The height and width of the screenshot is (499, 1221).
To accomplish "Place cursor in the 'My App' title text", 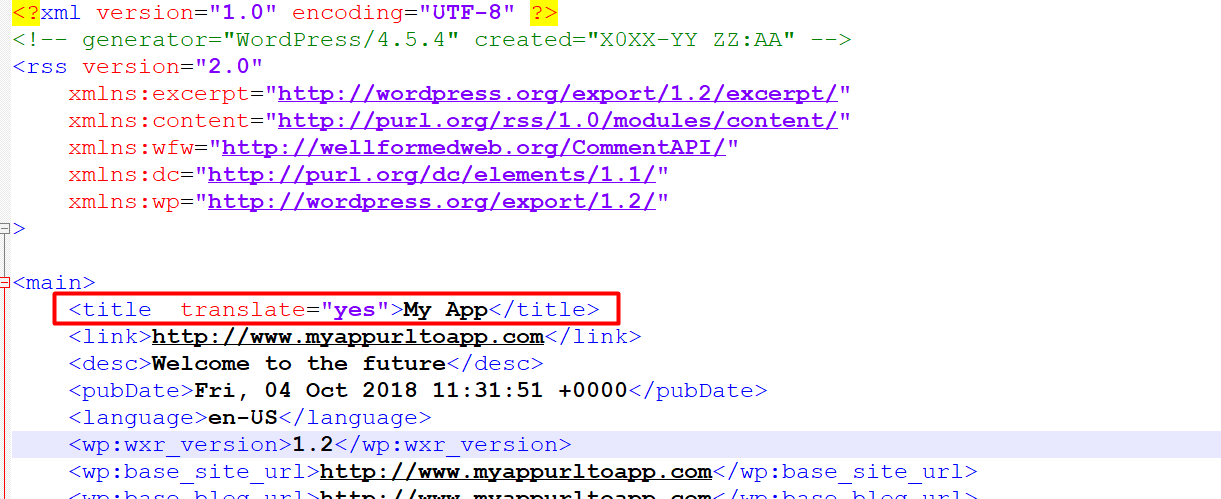I will pyautogui.click(x=445, y=310).
